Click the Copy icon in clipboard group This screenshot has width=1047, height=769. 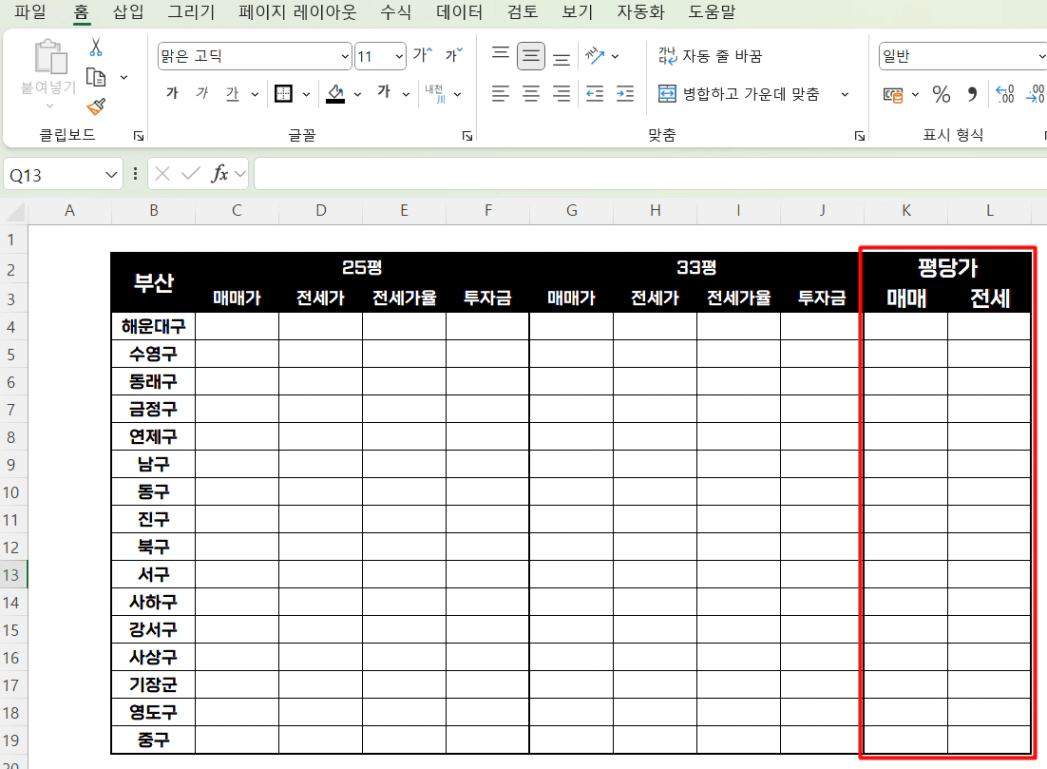pos(97,77)
